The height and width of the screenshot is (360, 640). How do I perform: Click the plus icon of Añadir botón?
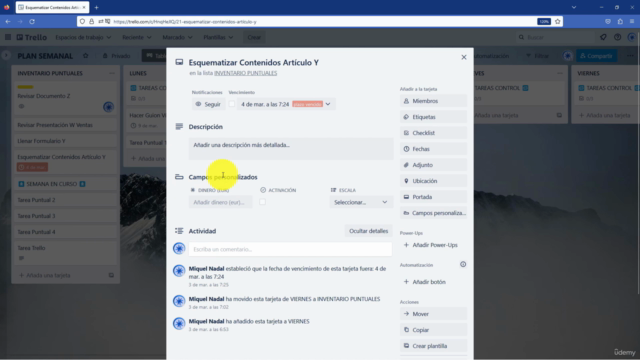tap(406, 282)
